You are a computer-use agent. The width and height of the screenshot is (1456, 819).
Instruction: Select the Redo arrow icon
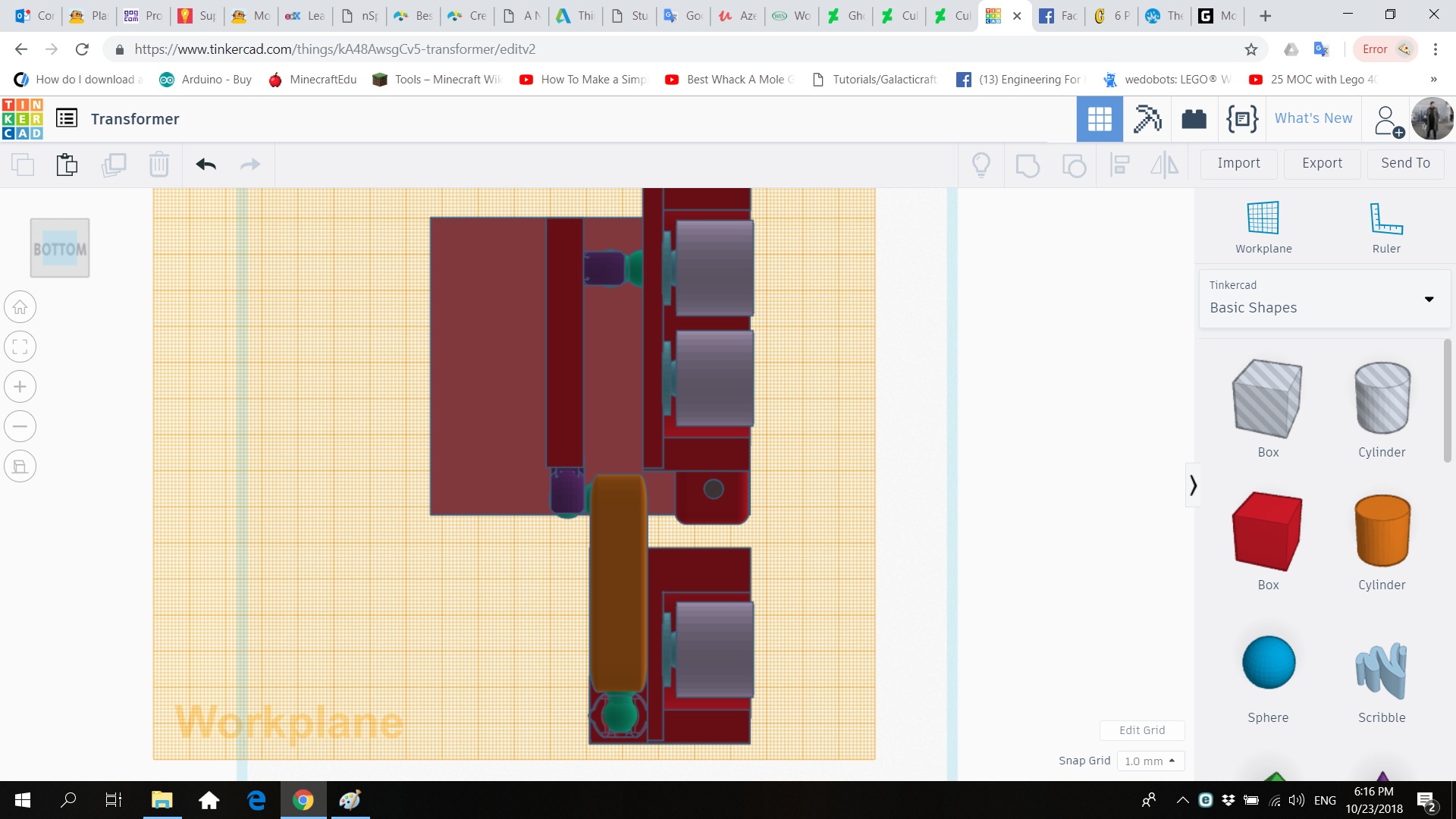point(251,164)
